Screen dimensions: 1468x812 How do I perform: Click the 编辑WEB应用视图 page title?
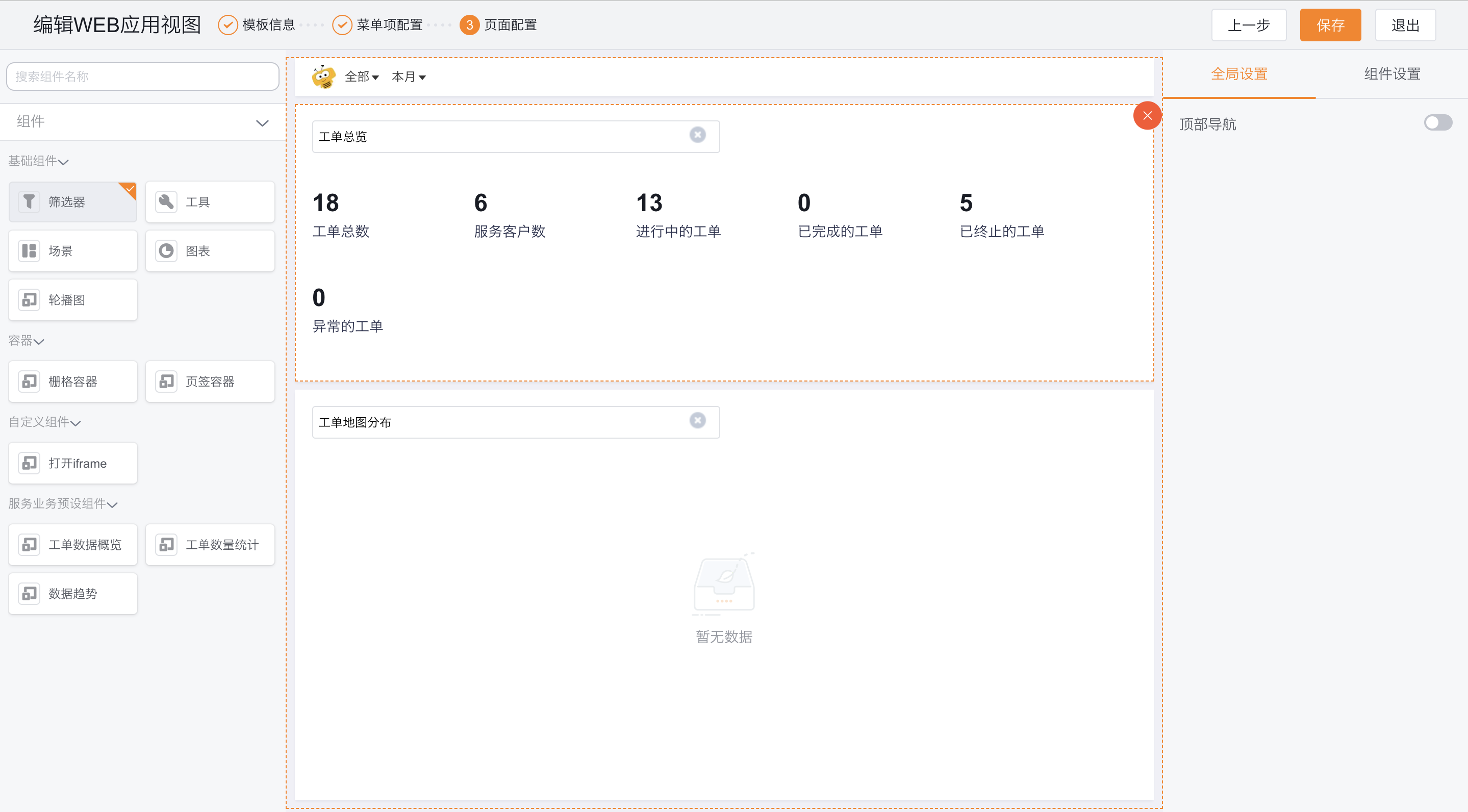pyautogui.click(x=117, y=25)
